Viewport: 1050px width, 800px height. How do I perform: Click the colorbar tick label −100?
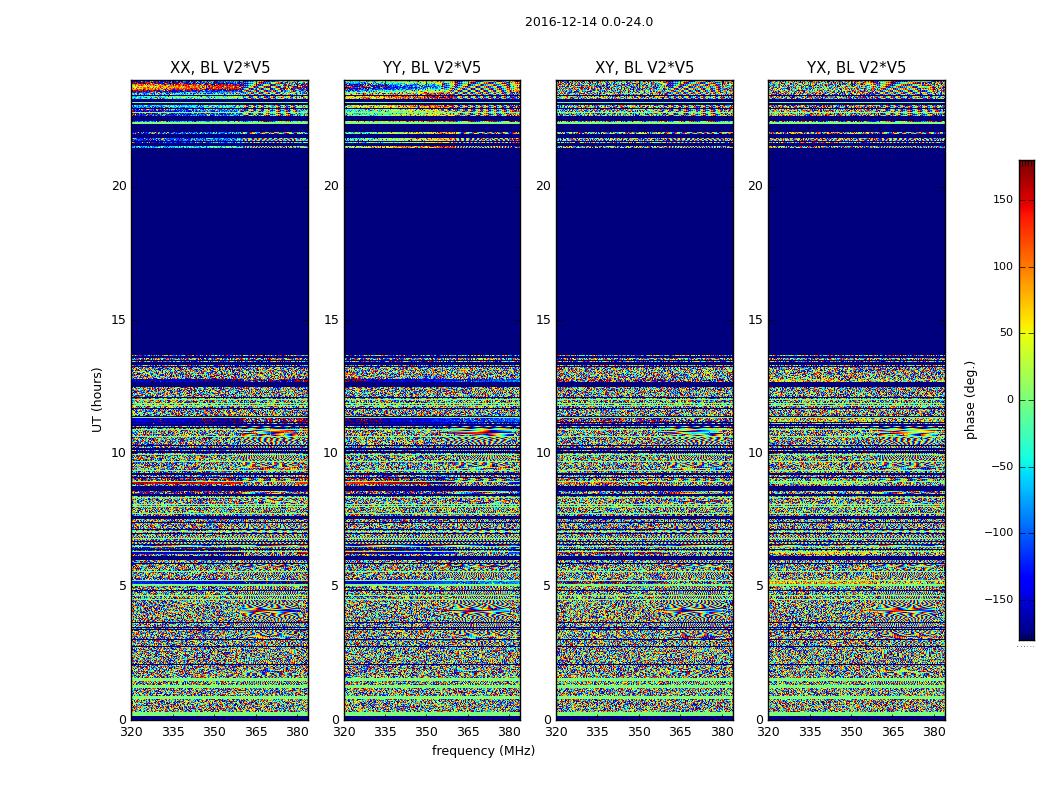pos(998,533)
